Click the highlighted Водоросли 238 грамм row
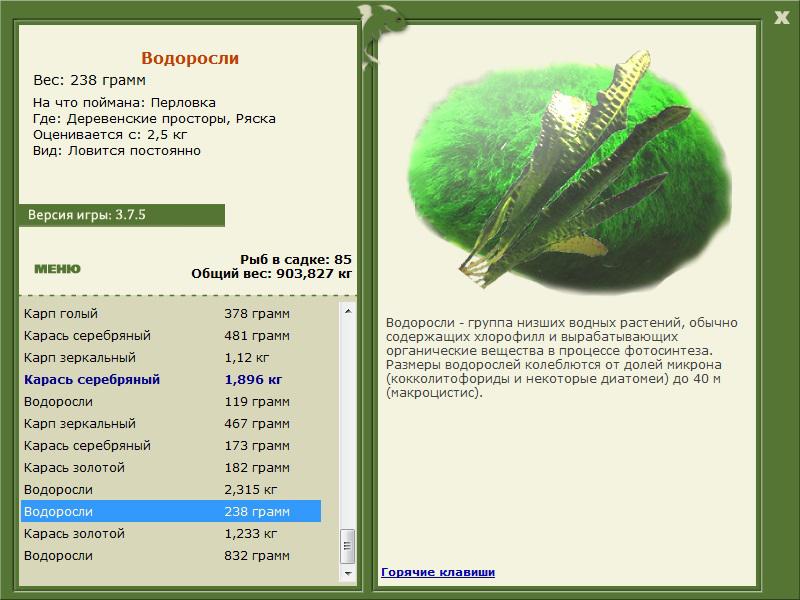Viewport: 800px width, 600px height. 171,511
